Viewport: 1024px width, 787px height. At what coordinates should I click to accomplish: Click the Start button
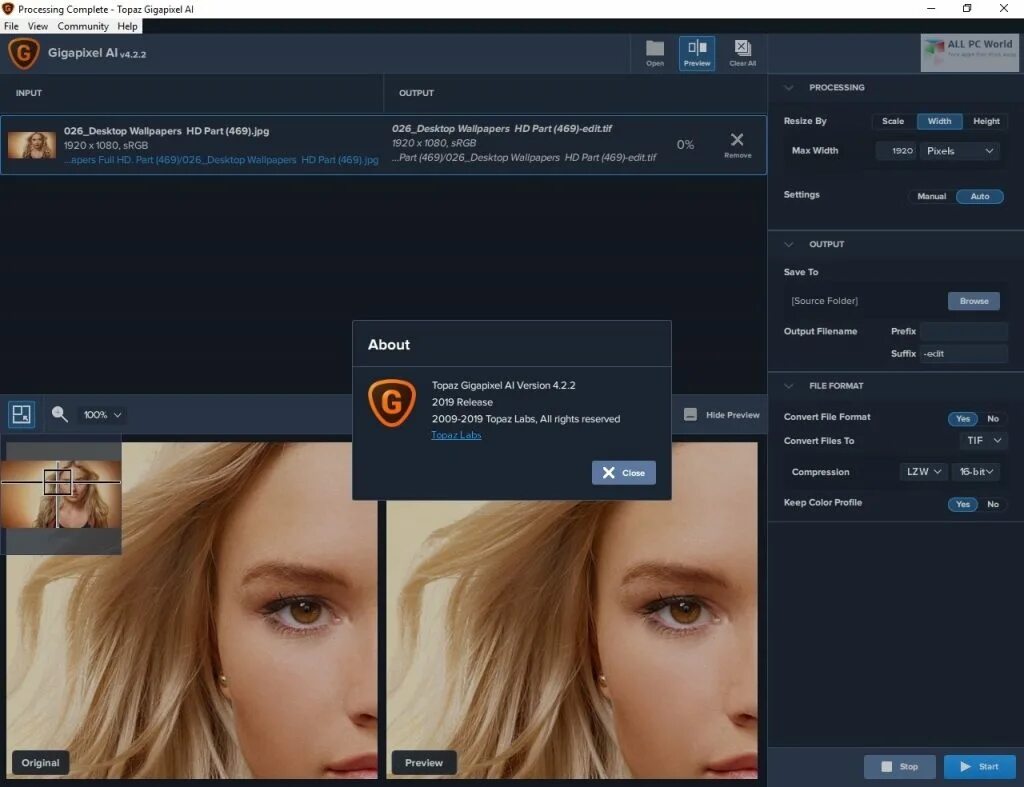point(980,767)
